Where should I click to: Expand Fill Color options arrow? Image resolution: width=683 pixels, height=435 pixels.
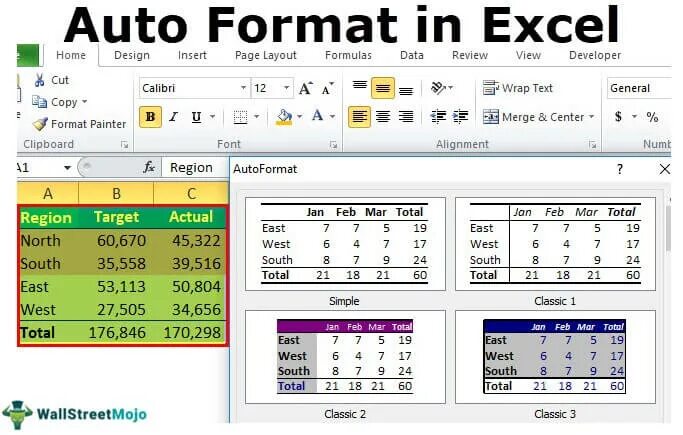click(x=299, y=117)
